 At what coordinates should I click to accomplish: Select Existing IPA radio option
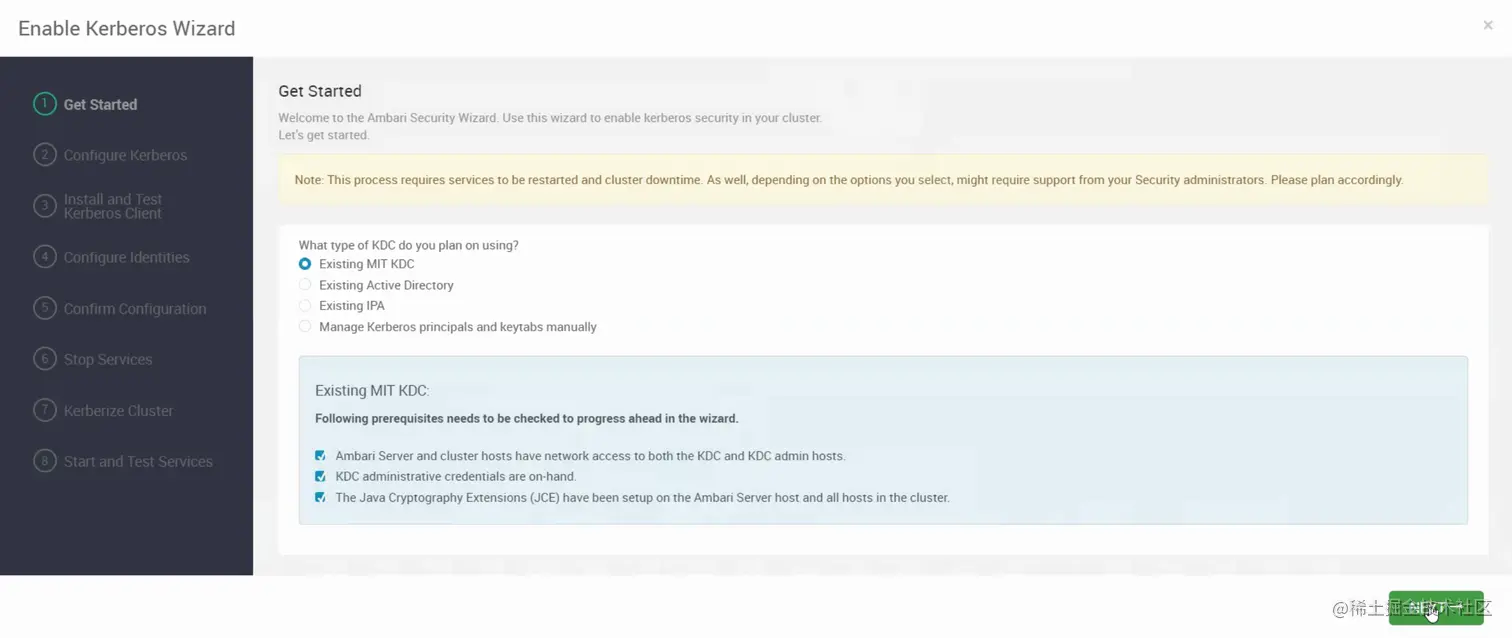305,306
